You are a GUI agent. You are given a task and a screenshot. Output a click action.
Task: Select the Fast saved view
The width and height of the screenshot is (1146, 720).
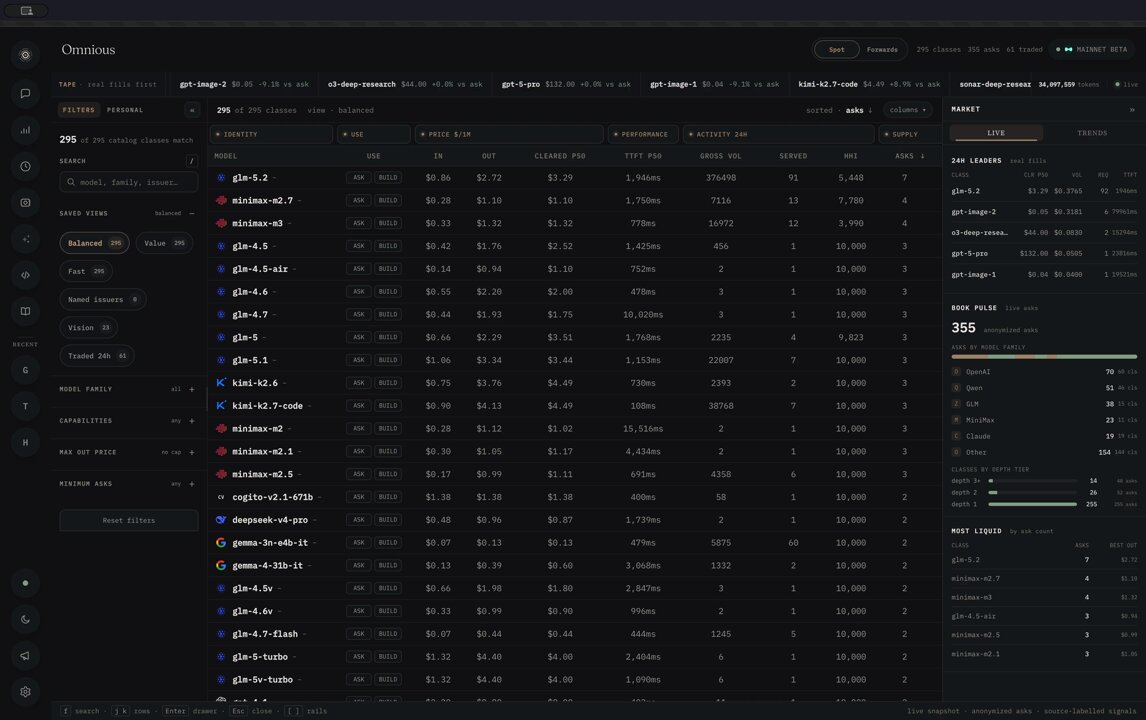coord(86,271)
